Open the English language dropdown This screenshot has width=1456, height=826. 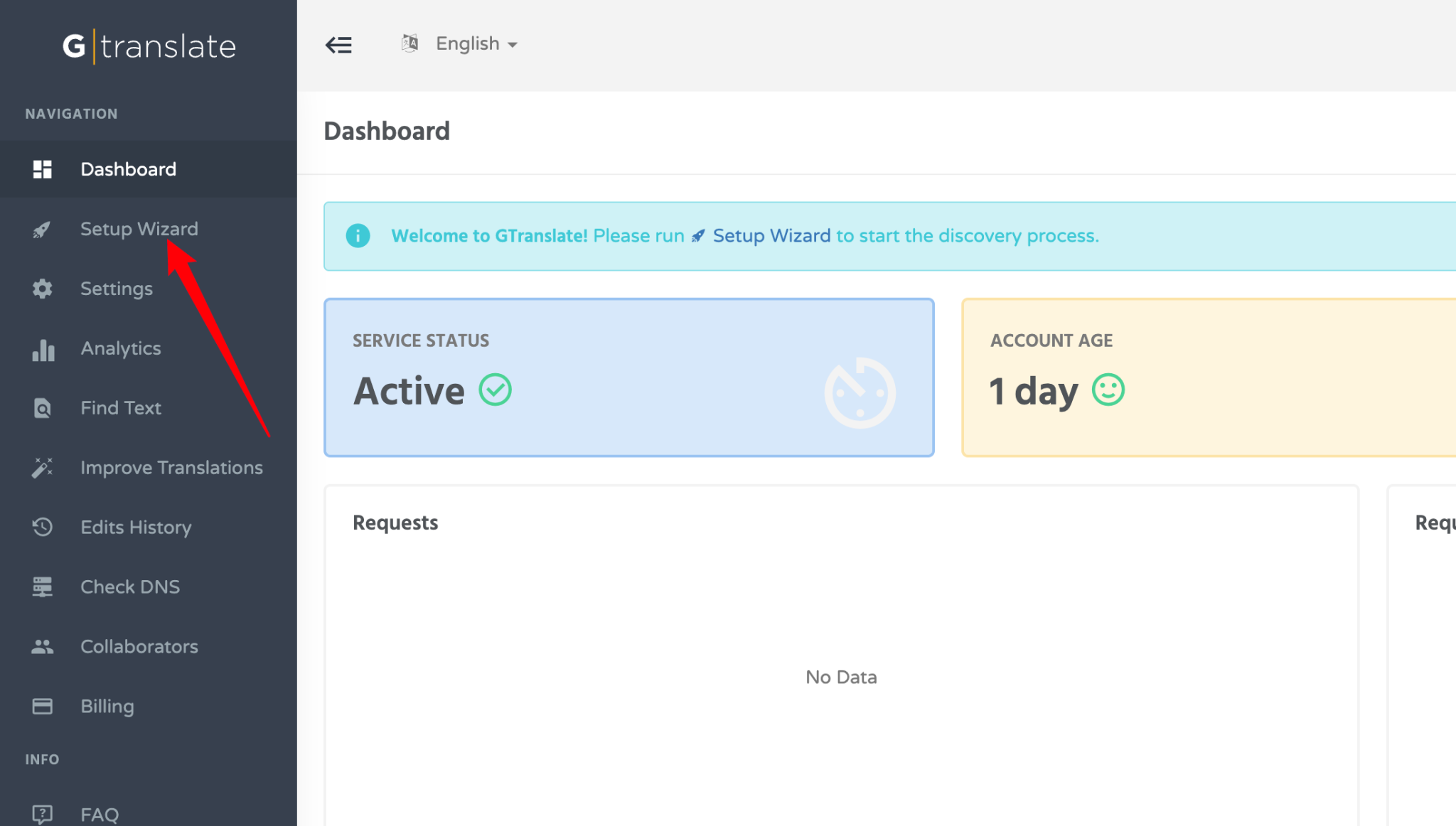(x=476, y=44)
